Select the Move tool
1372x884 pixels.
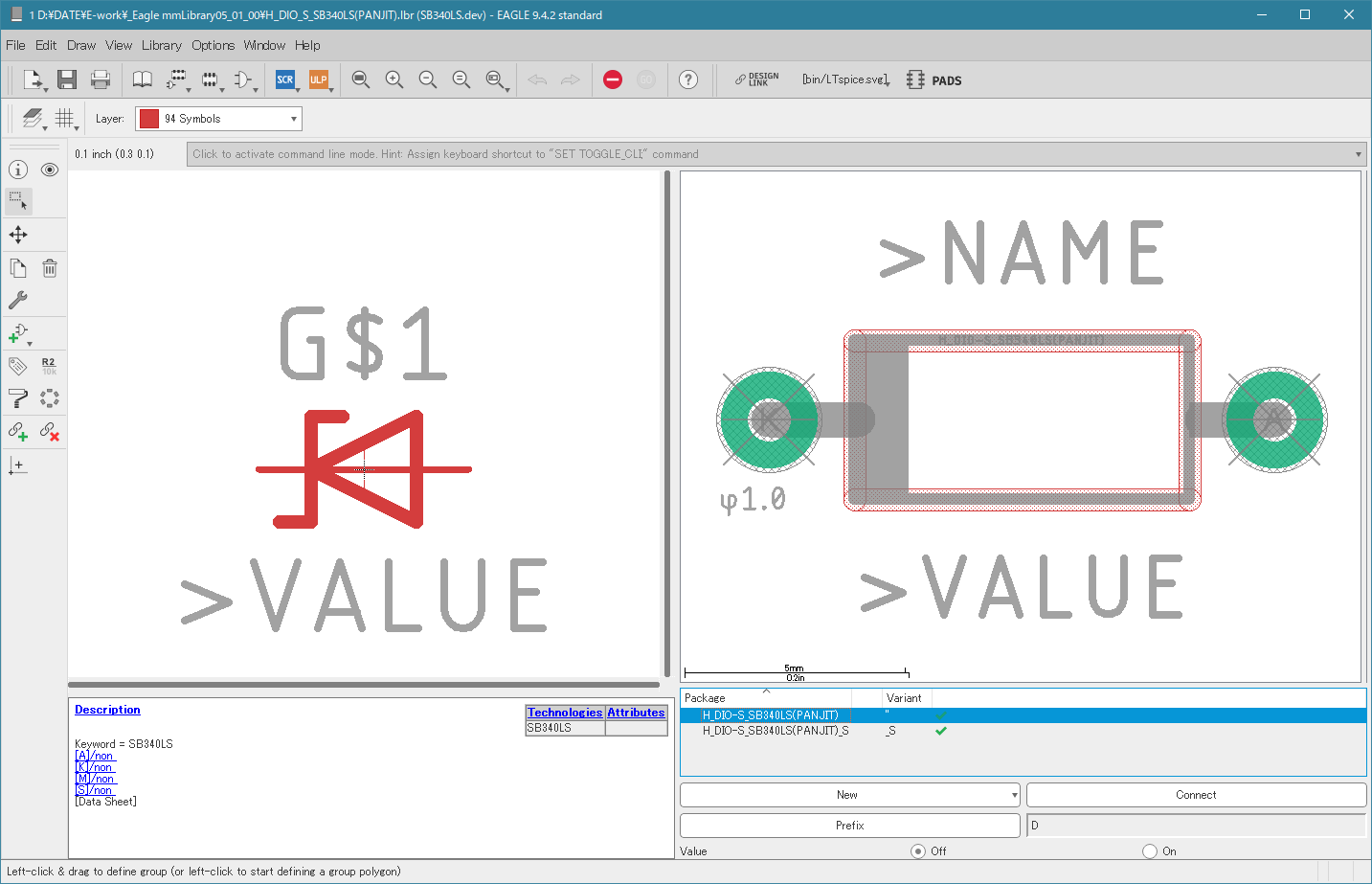(18, 235)
